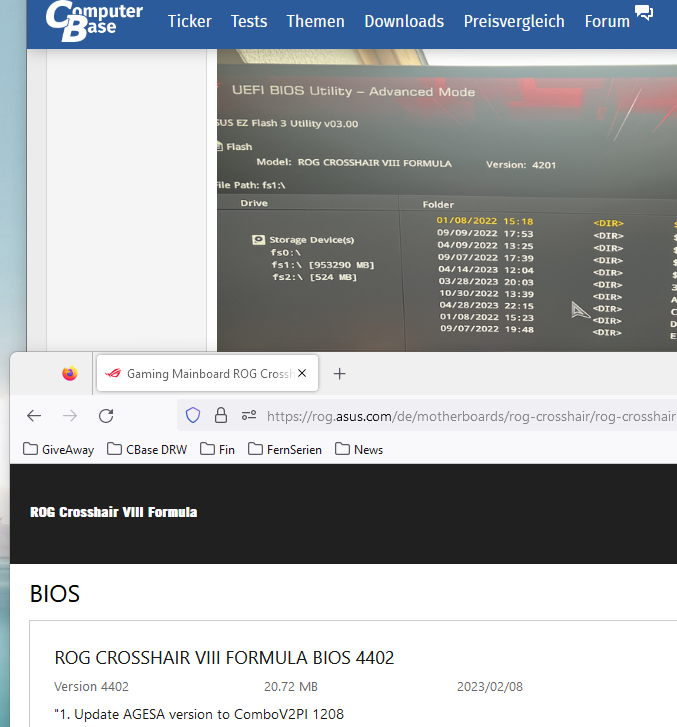Open the Forum link in ComputerBase header
The height and width of the screenshot is (727, 677).
click(607, 21)
